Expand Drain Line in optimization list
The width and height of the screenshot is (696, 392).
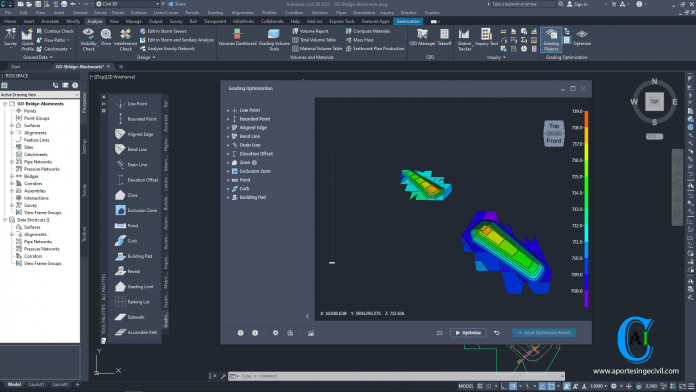click(x=228, y=145)
